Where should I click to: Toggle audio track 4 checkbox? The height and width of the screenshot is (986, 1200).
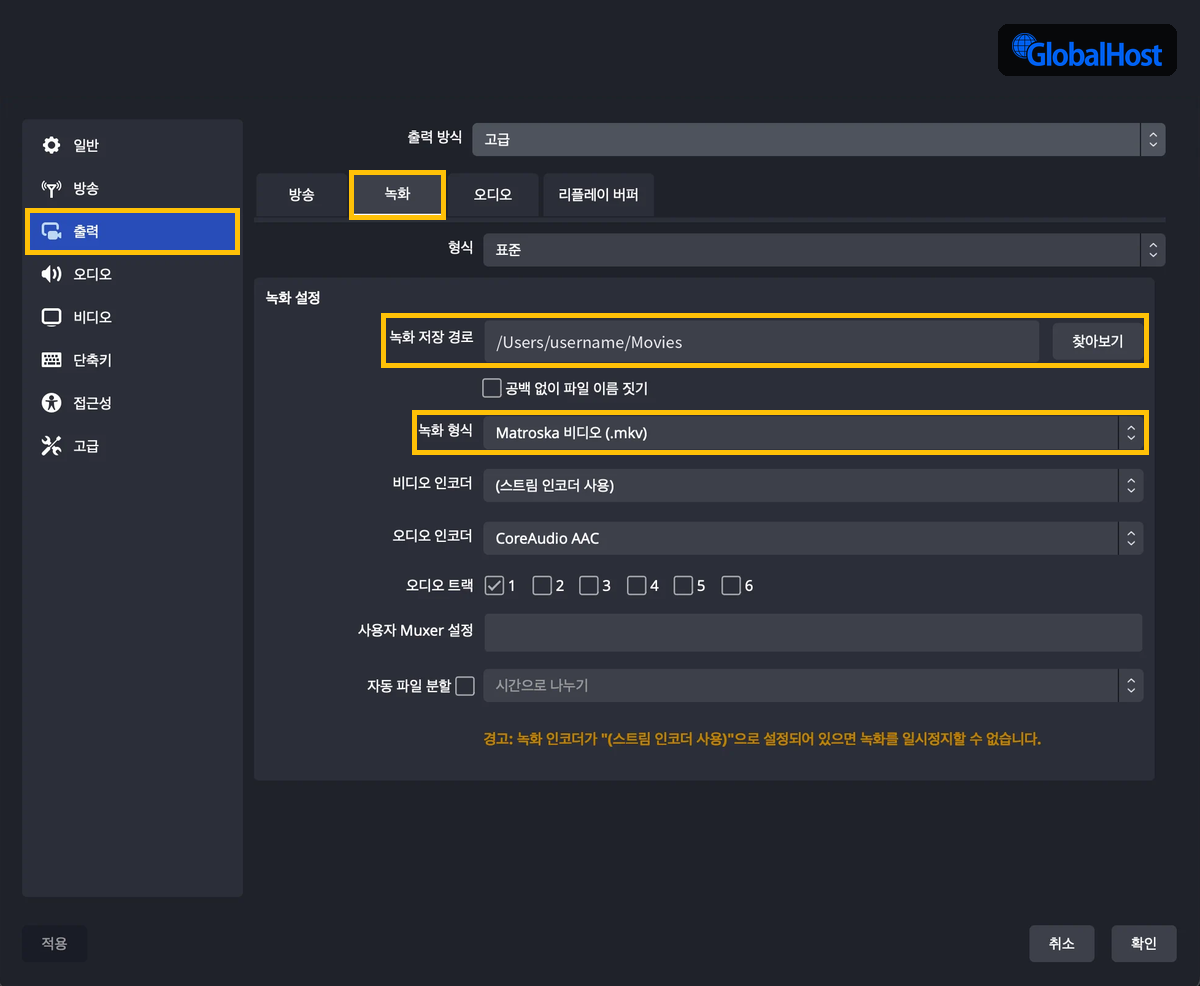[637, 585]
